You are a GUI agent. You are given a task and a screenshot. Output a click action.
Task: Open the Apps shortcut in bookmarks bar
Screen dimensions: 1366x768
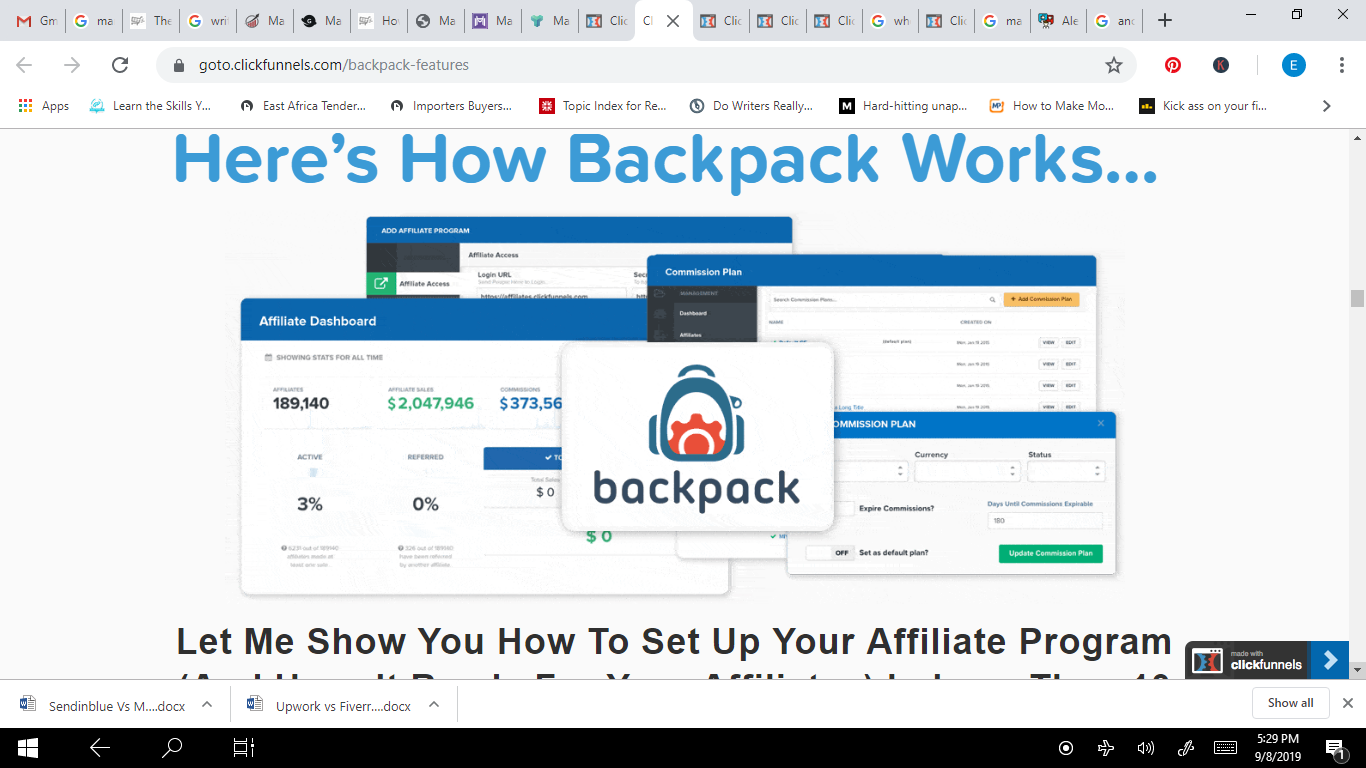click(x=44, y=106)
